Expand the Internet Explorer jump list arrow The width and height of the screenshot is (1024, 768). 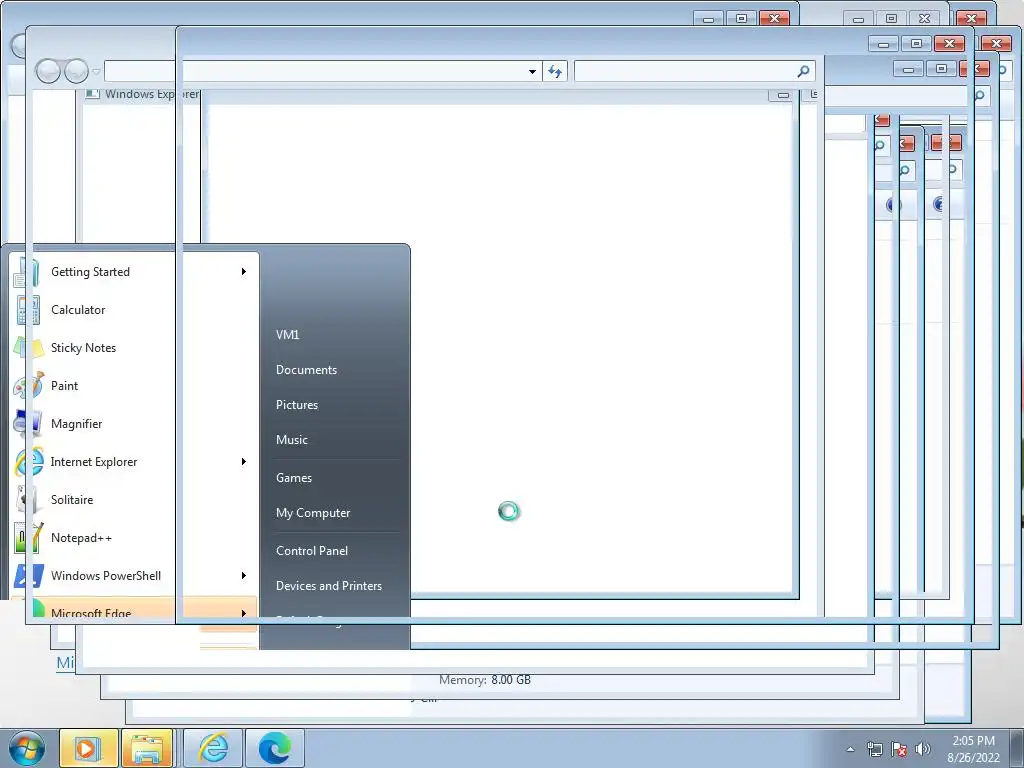(x=244, y=462)
